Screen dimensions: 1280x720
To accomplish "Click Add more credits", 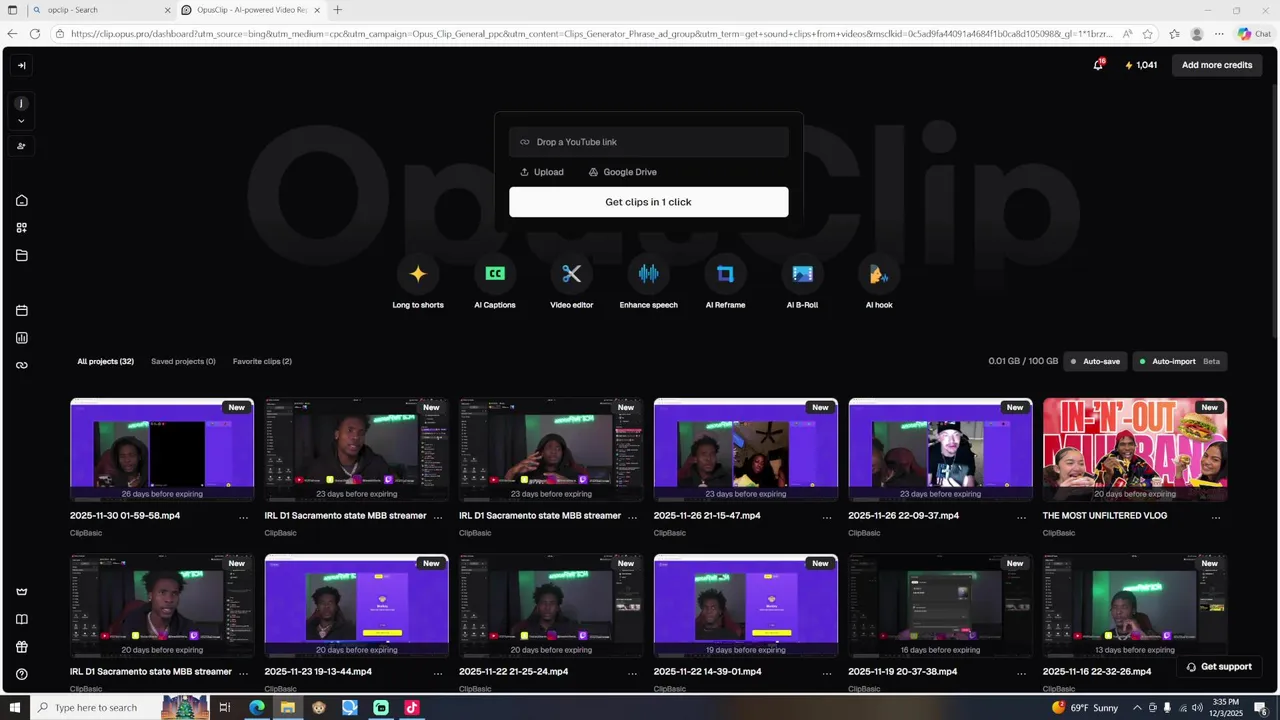I will (x=1217, y=65).
